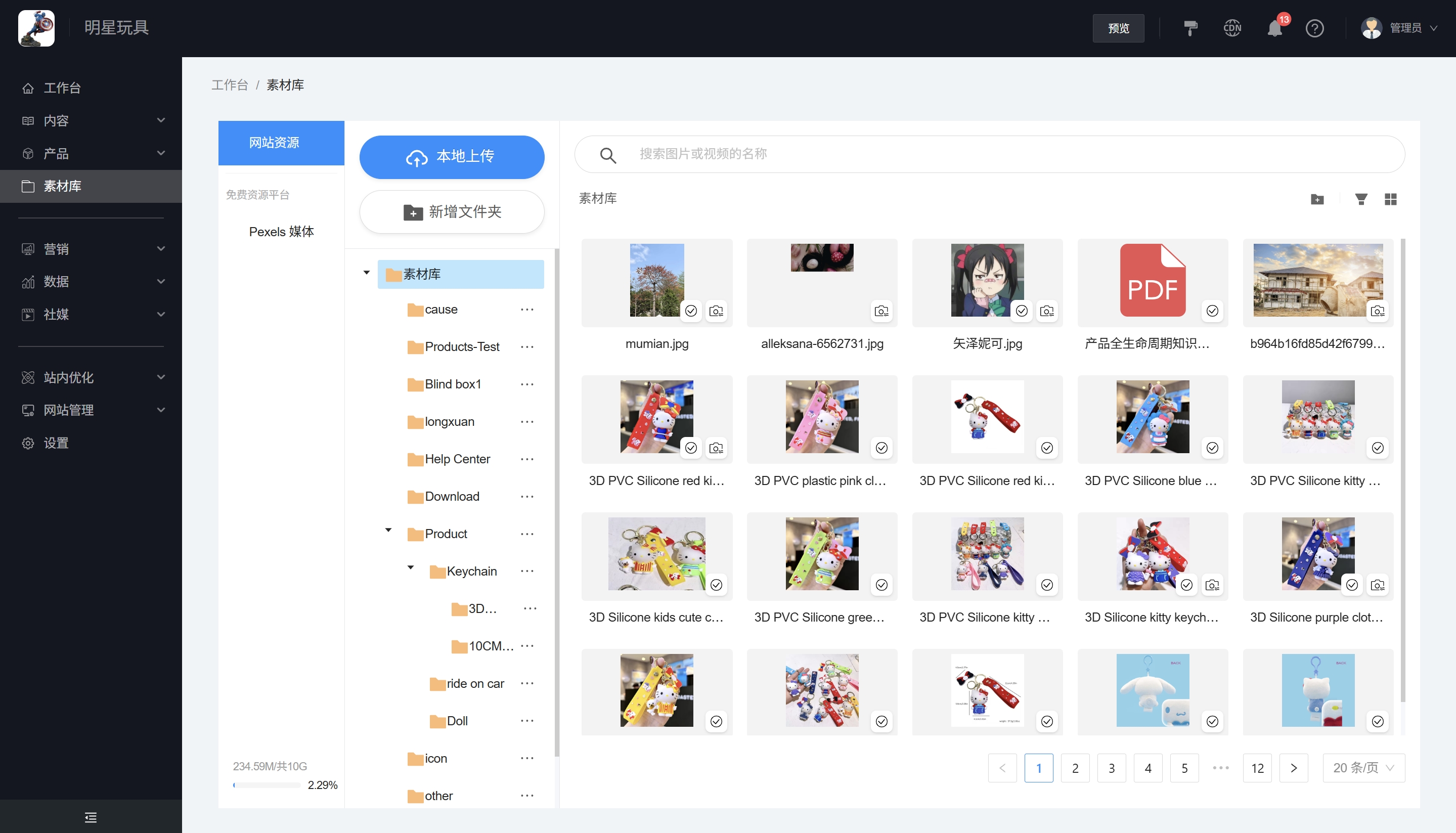Viewport: 1456px width, 833px height.
Task: Click the filter funnel icon
Action: coord(1361,199)
